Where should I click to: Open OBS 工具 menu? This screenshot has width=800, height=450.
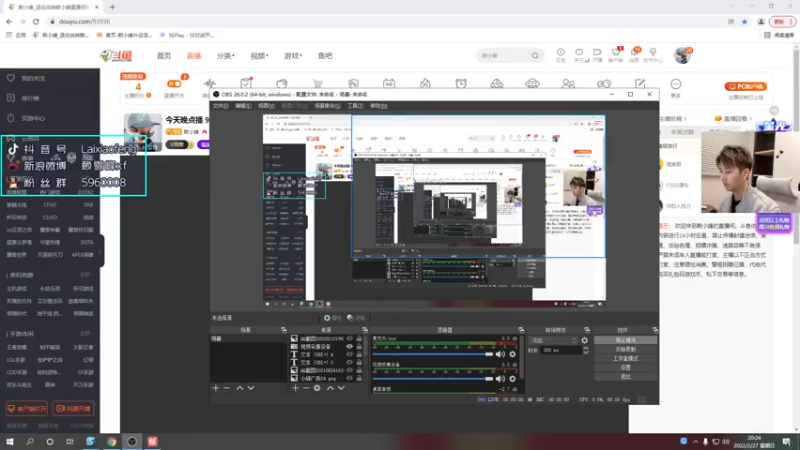[x=355, y=106]
